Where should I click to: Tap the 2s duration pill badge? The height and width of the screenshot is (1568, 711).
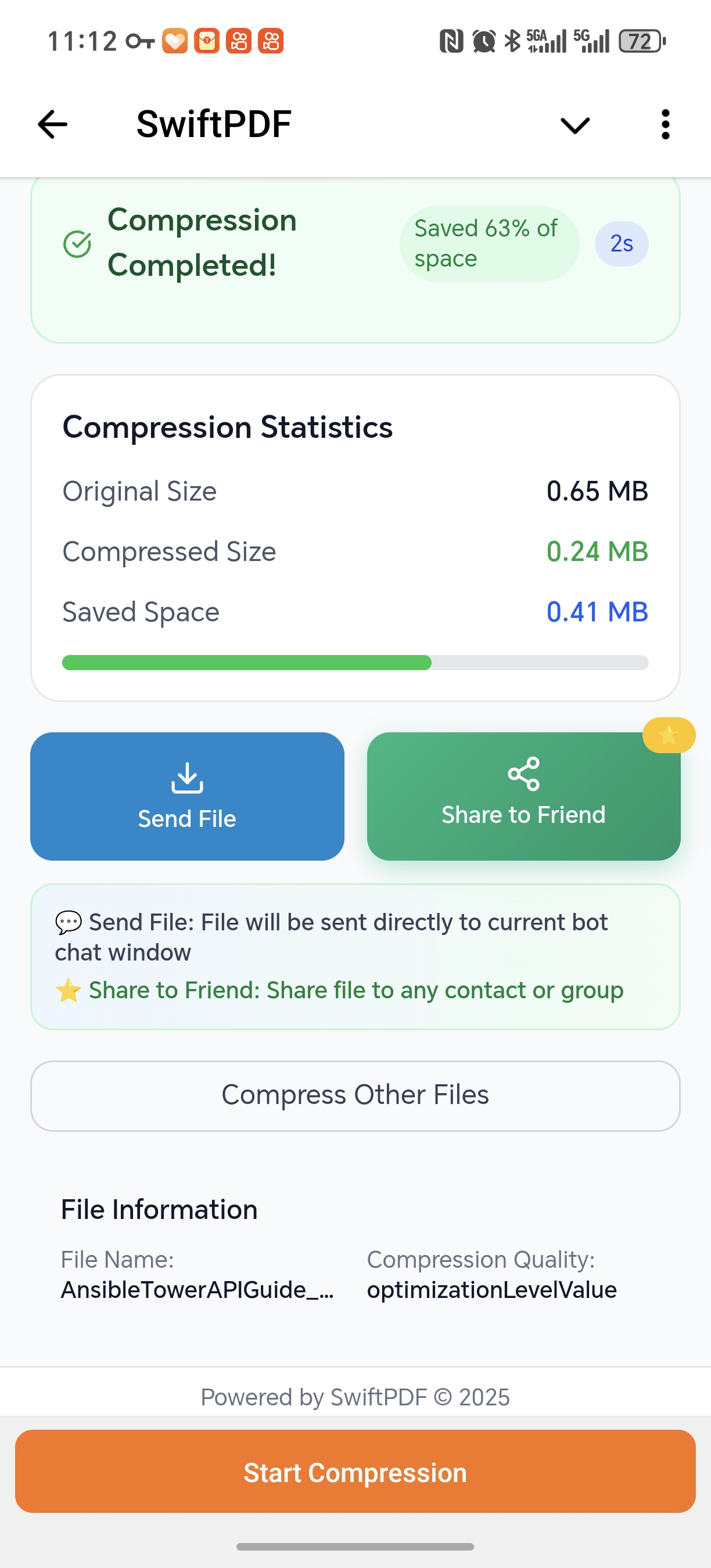(x=621, y=243)
